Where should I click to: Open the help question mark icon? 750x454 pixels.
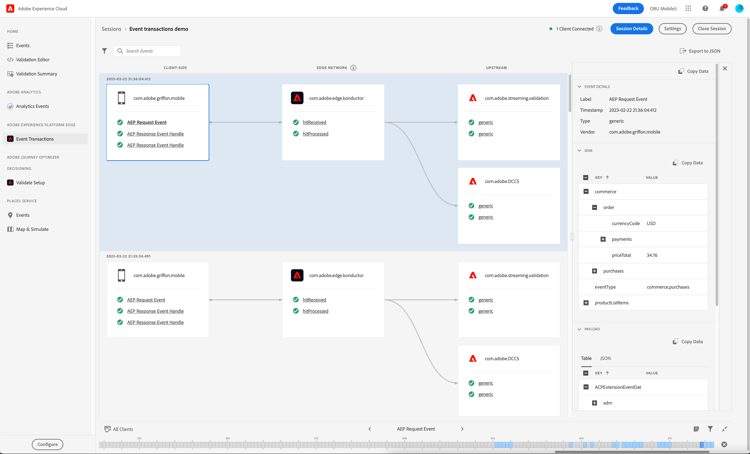coord(705,8)
